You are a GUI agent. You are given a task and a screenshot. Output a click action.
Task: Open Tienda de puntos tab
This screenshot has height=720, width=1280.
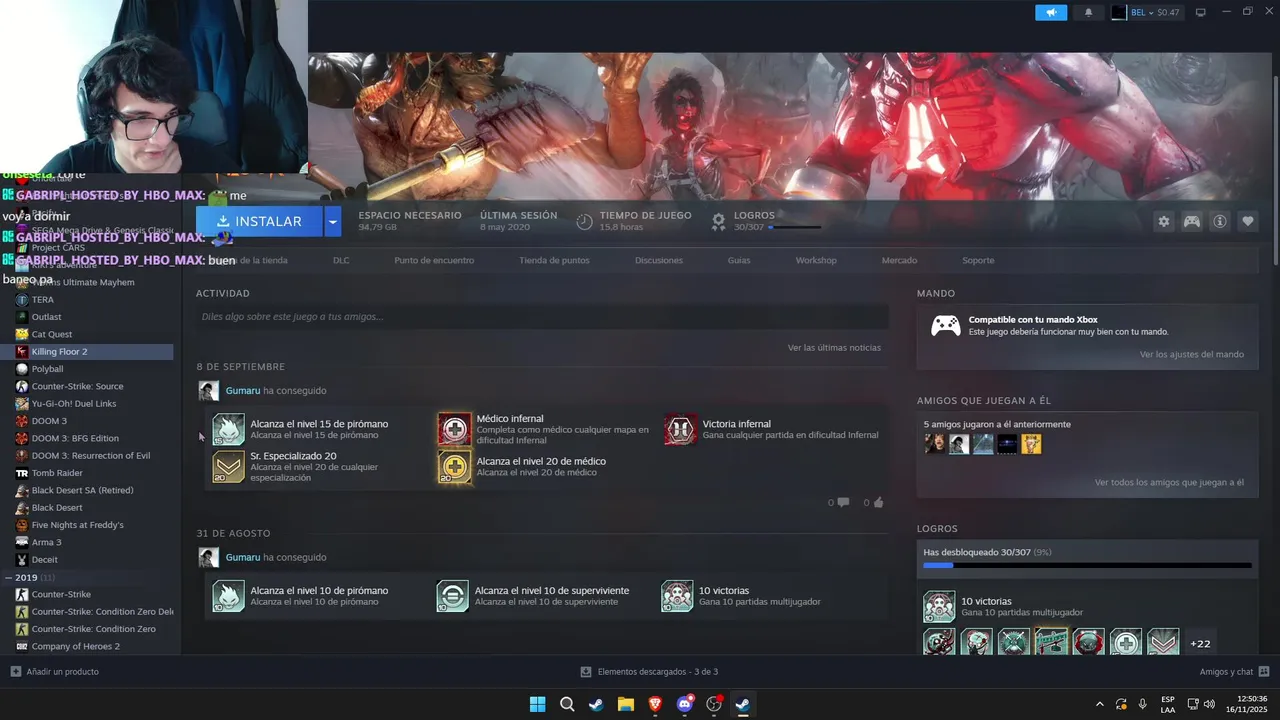tap(554, 260)
